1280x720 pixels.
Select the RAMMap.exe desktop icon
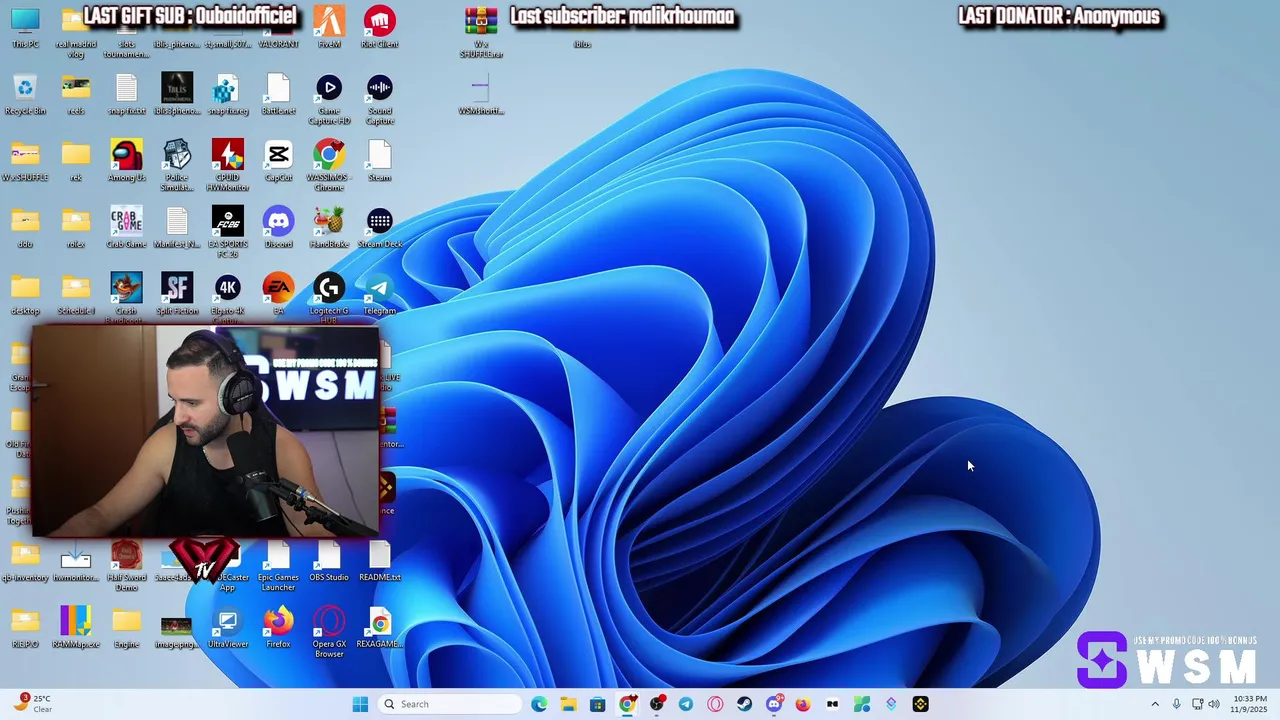[x=76, y=627]
